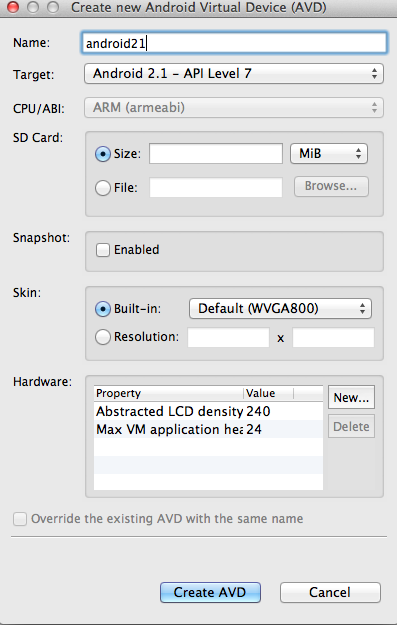Viewport: 397px width, 625px height.
Task: Click the SD Card Size input field
Action: coord(216,153)
